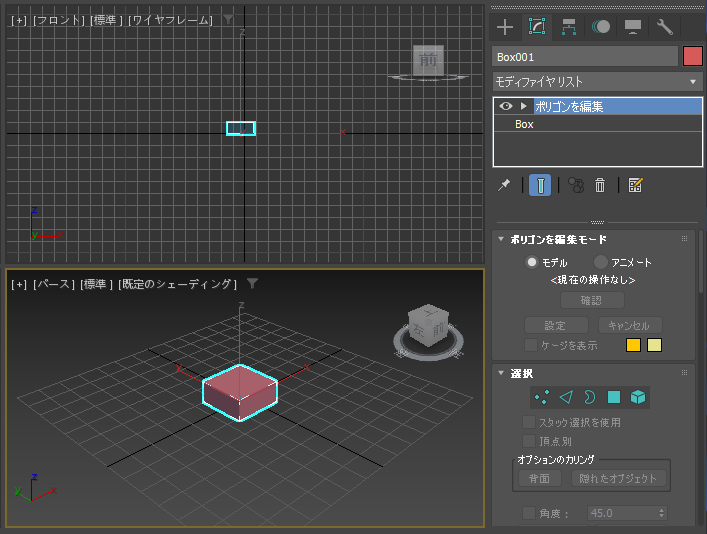Enable the 角度 checkbox
707x534 pixels.
(528, 513)
